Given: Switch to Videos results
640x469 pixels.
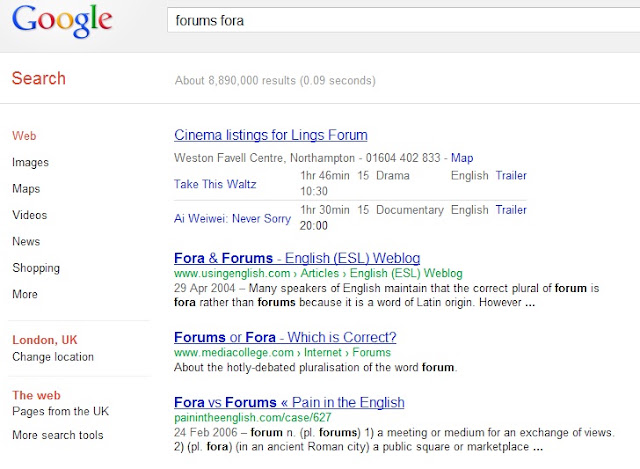Looking at the screenshot, I should pos(29,215).
